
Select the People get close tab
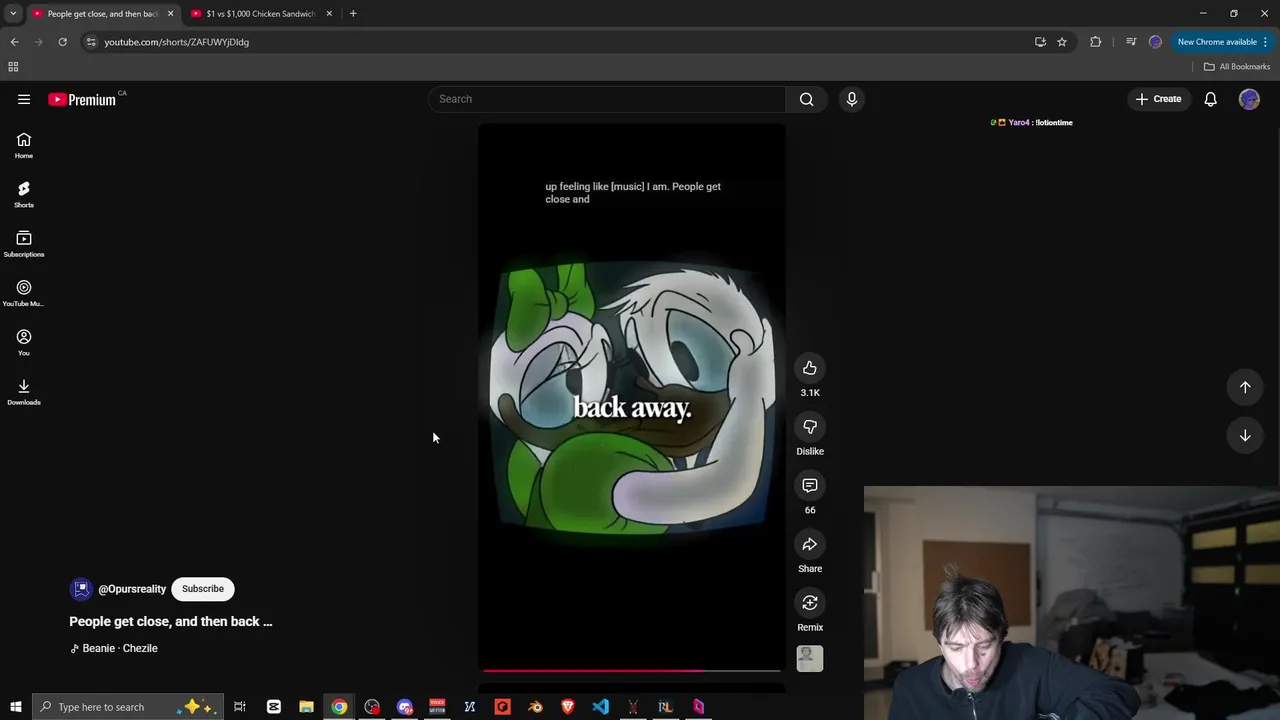100,13
